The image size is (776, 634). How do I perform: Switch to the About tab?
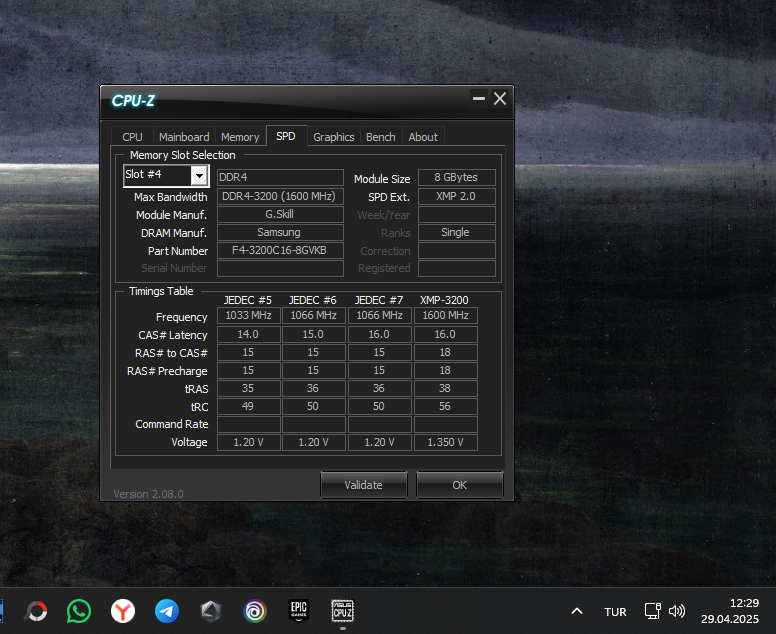click(x=423, y=137)
